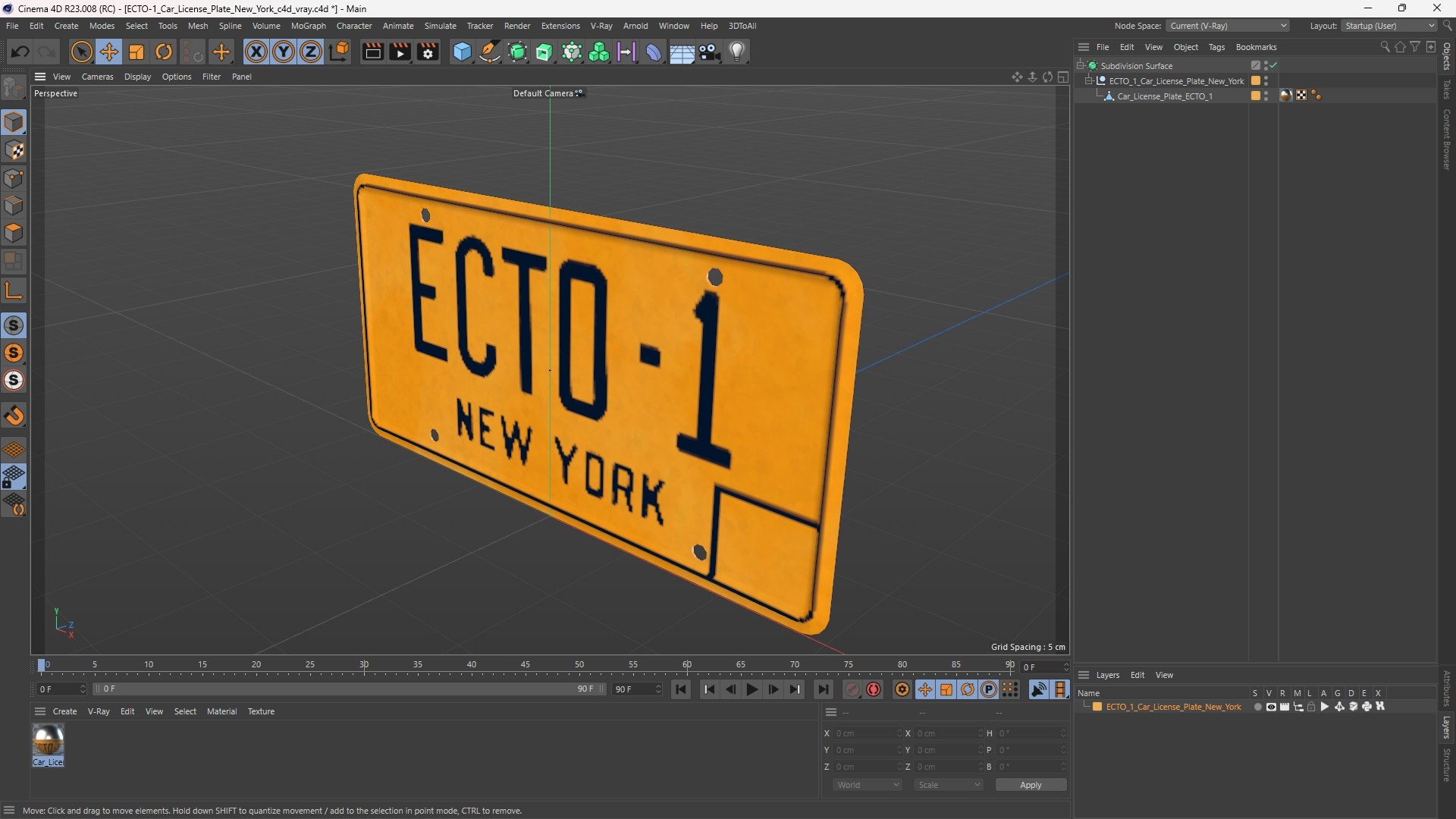Image resolution: width=1456 pixels, height=819 pixels.
Task: Enable Texture mode in left sidebar
Action: coord(14,150)
